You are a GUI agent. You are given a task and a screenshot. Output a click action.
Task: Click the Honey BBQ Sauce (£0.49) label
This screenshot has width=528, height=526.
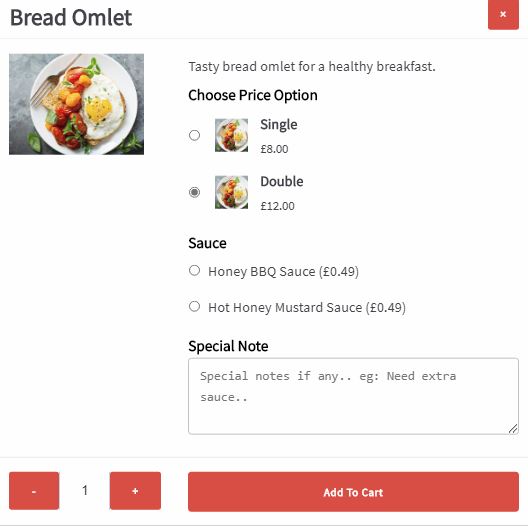284,271
